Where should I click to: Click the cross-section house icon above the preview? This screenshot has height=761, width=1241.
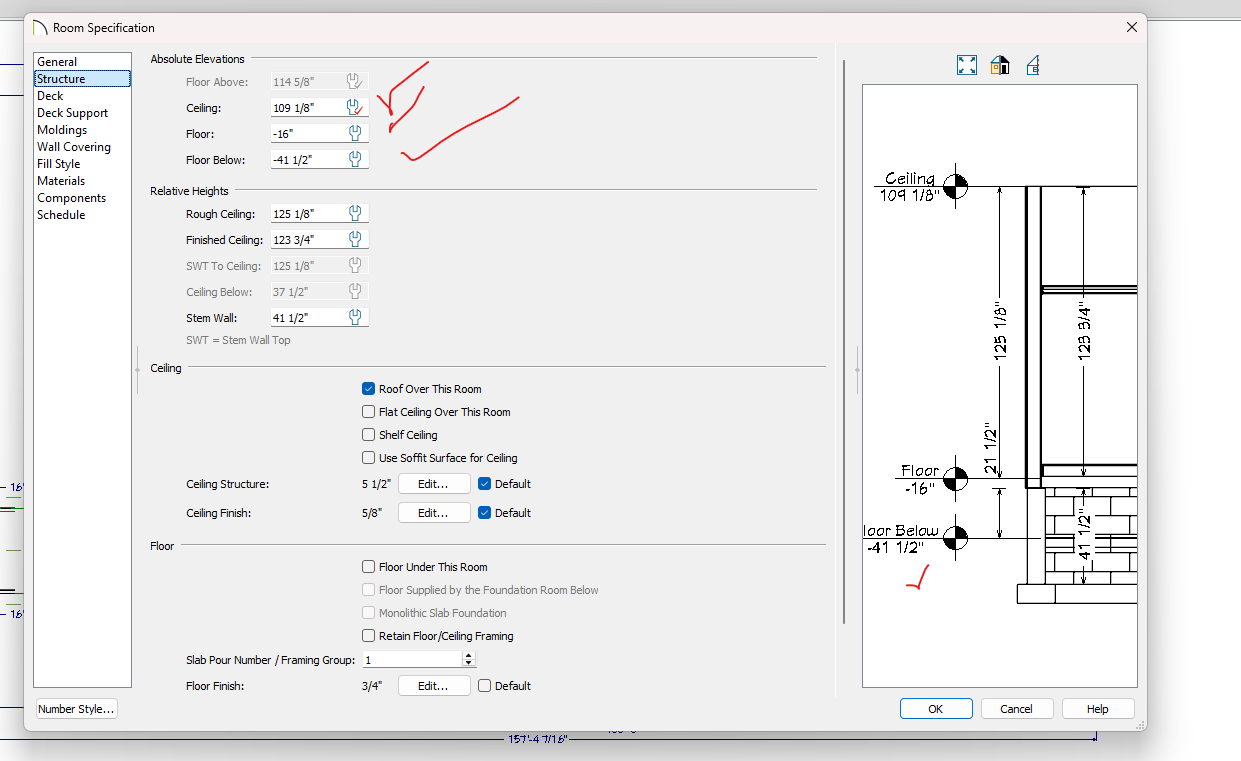click(x=1032, y=65)
